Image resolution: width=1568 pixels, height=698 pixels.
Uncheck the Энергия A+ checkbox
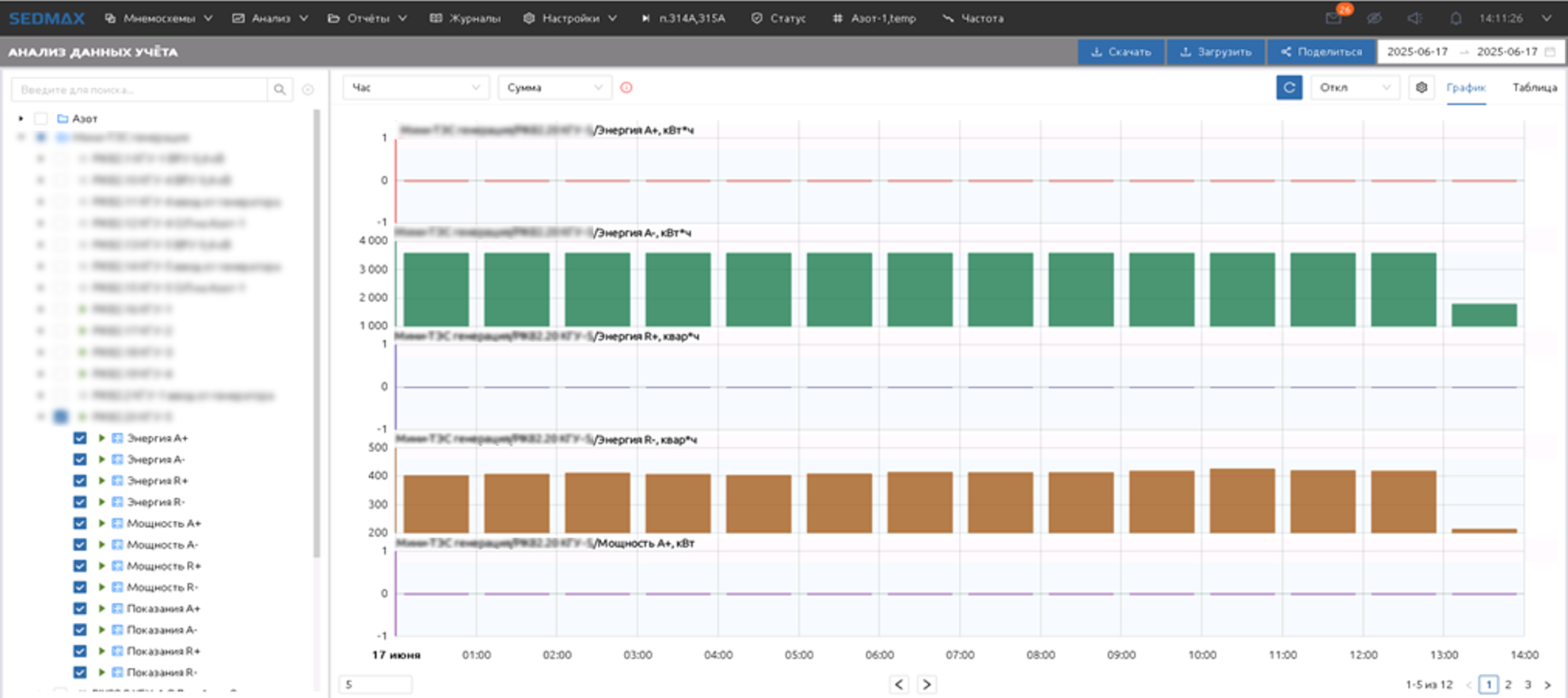click(x=80, y=438)
